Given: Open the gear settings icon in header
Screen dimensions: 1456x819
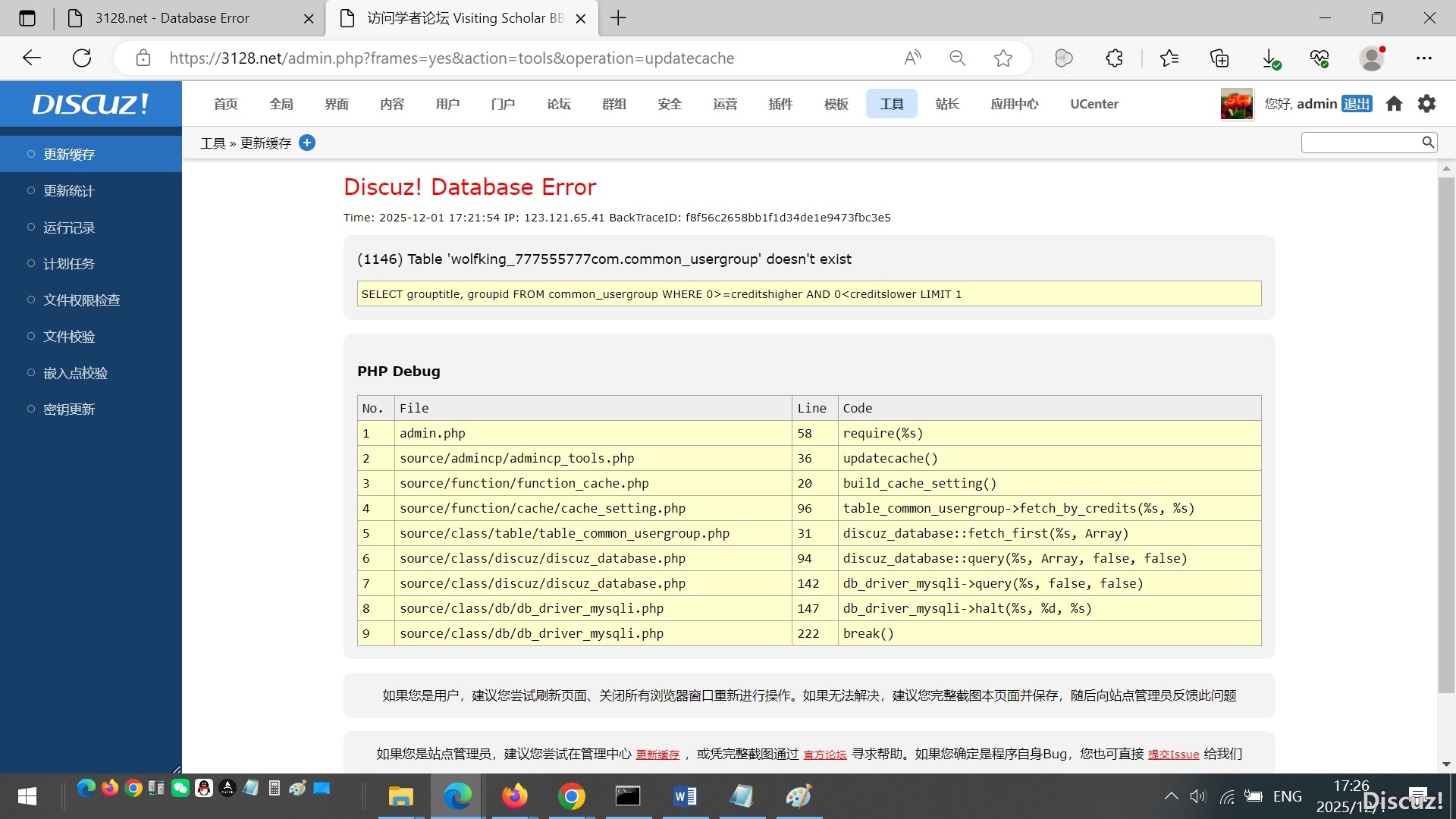Looking at the screenshot, I should point(1426,104).
